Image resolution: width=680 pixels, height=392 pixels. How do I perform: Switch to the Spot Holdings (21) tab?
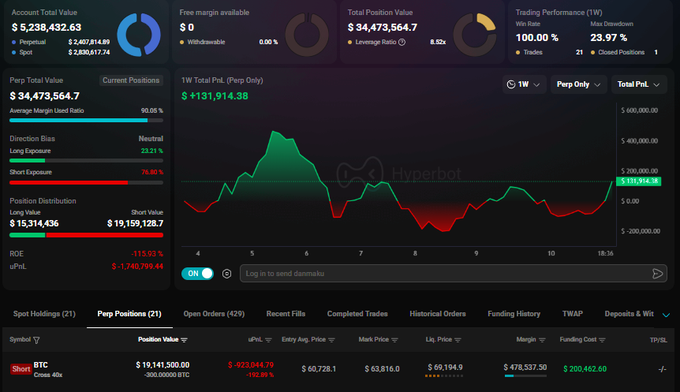(x=44, y=314)
